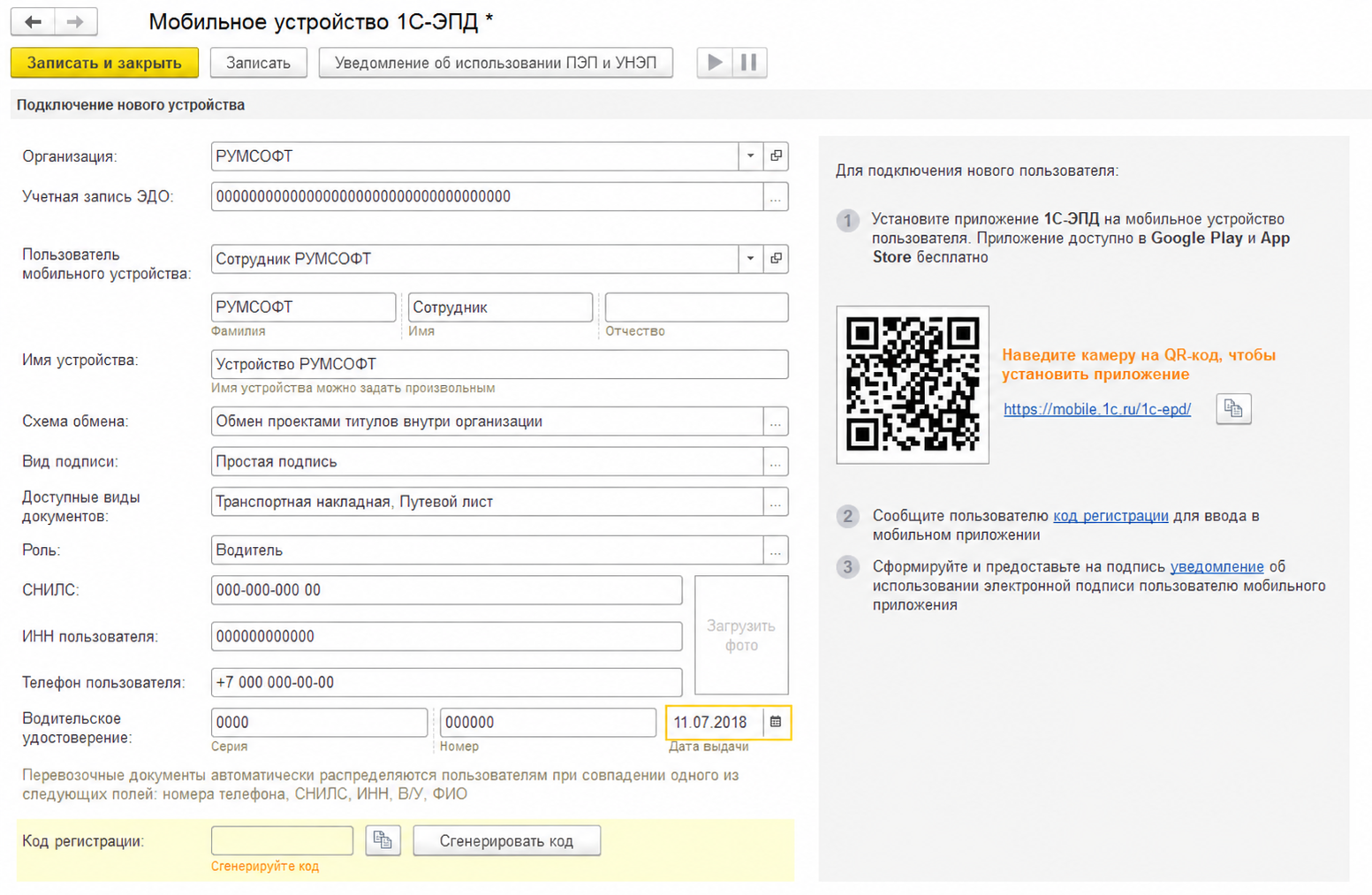Go forward with the right arrow button
This screenshot has width=1372, height=895.
(76, 21)
